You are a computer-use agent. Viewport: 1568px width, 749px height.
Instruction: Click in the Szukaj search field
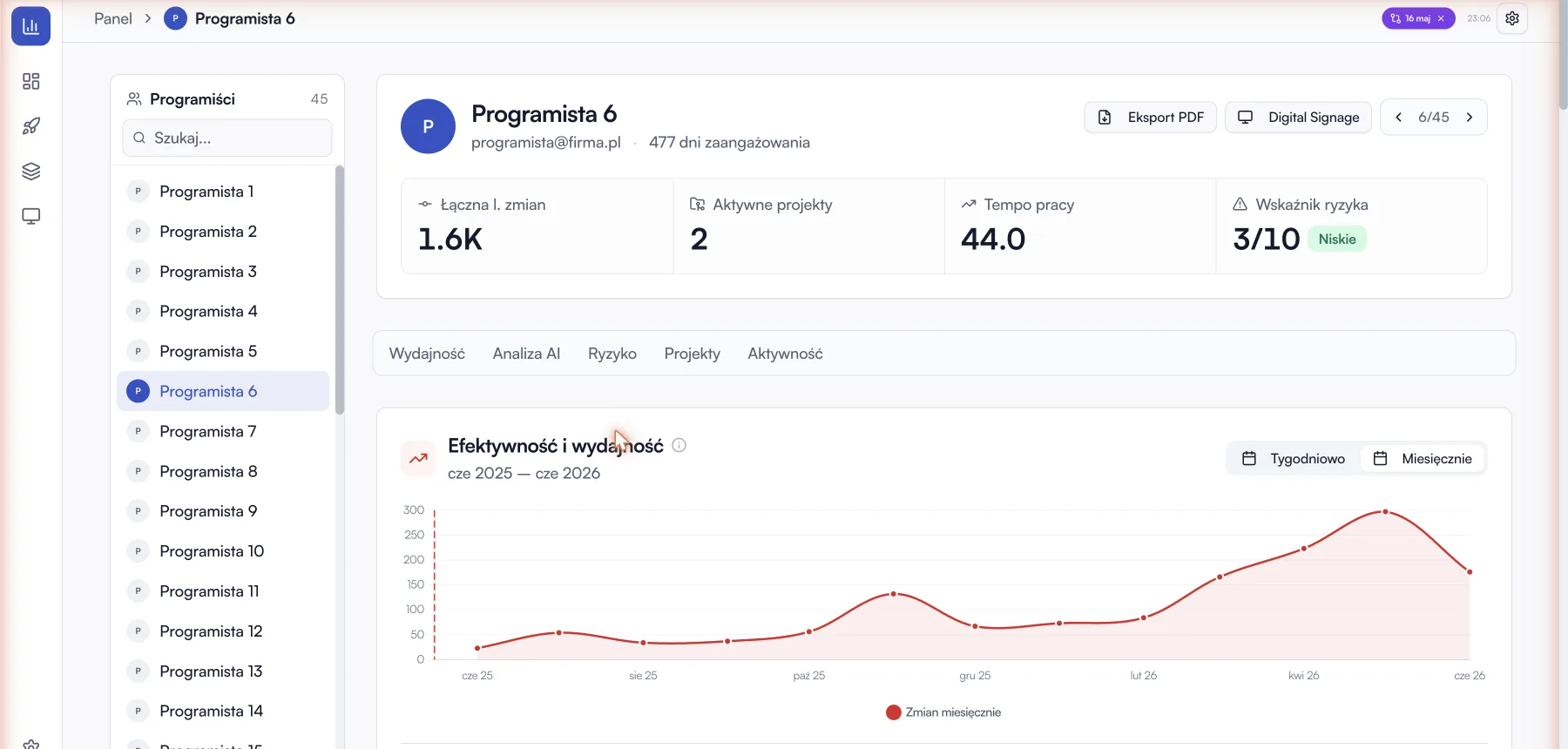(x=227, y=138)
